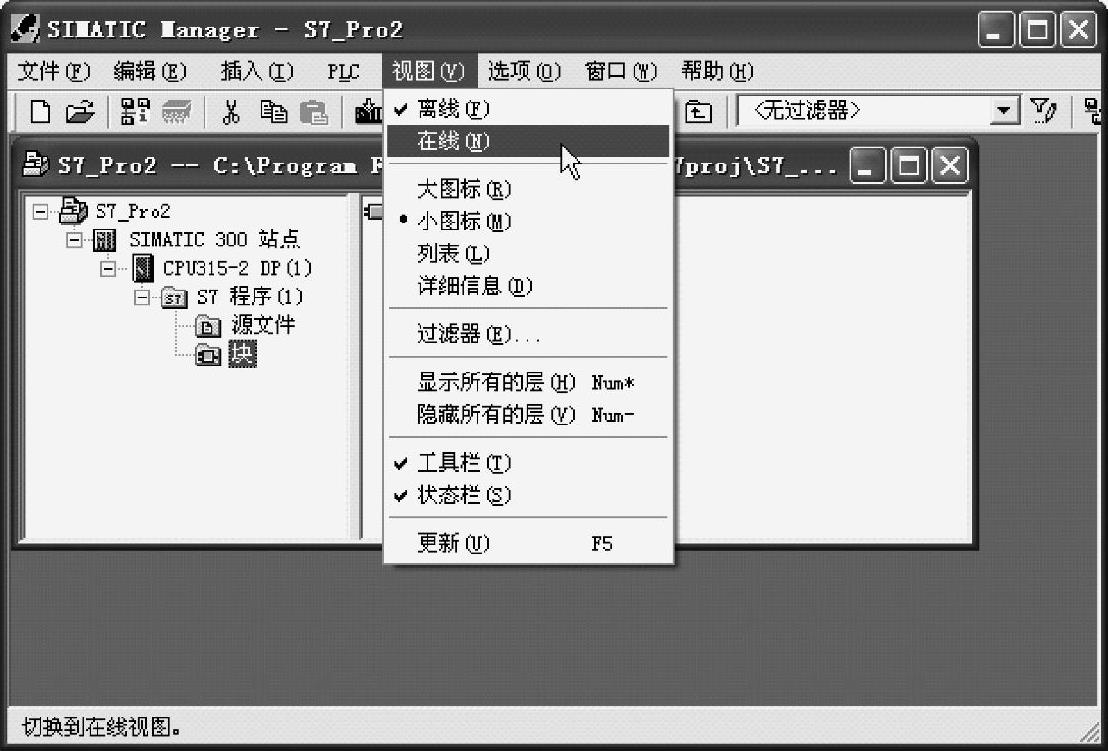Click the blocks folder icon

tap(208, 354)
